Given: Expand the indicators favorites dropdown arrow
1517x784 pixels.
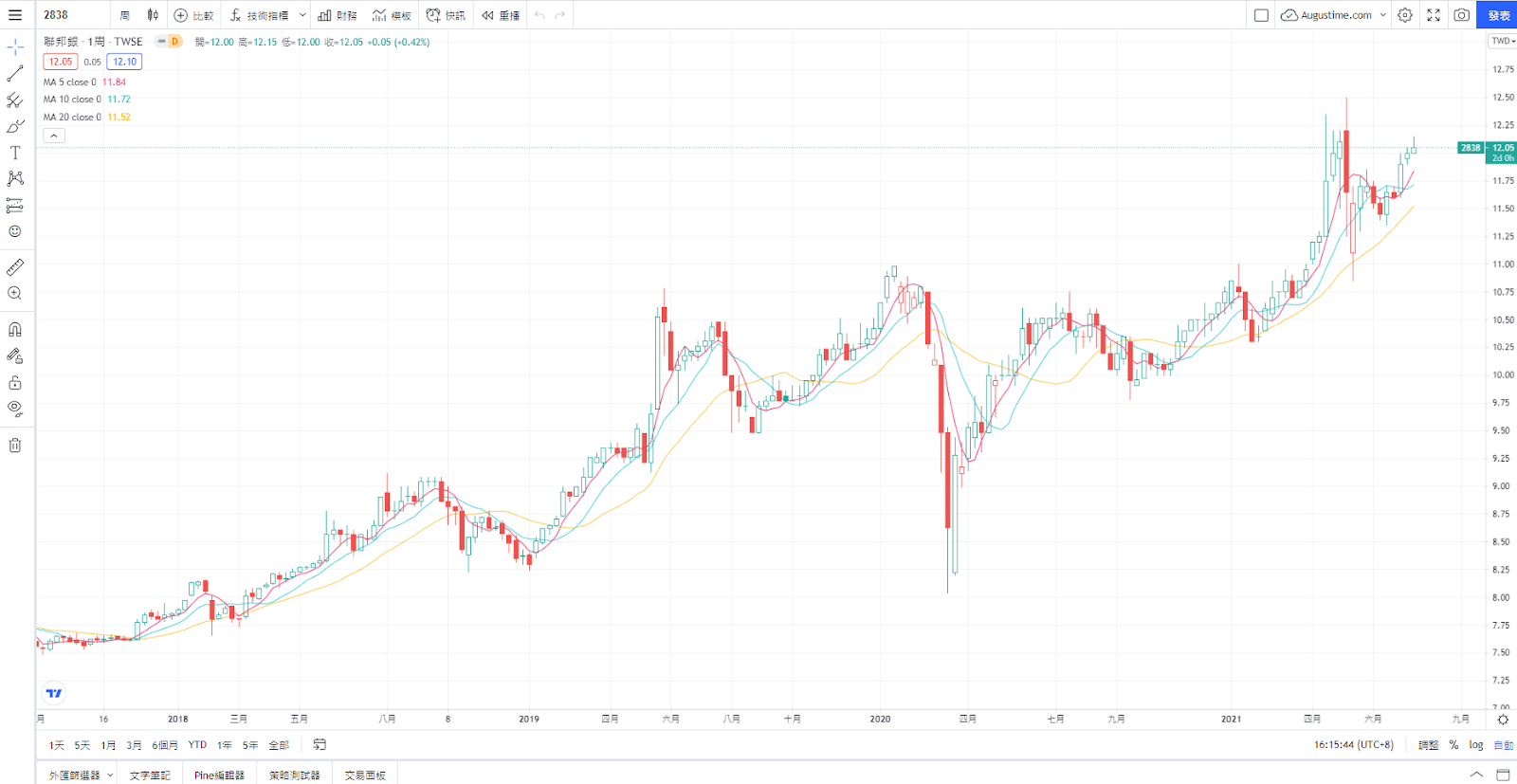Looking at the screenshot, I should coord(302,15).
